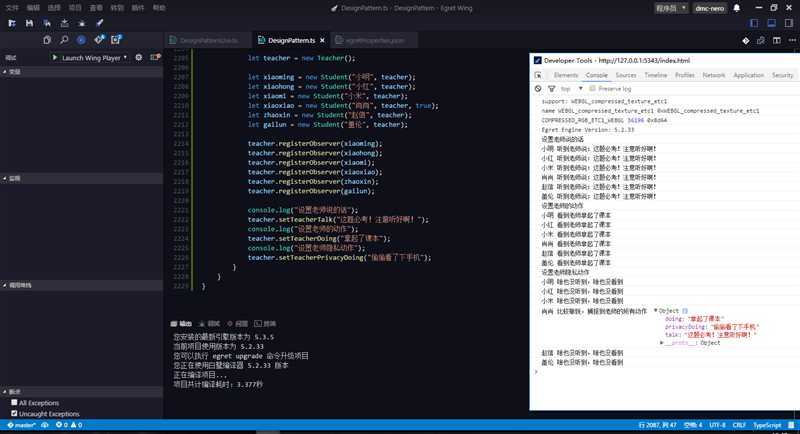Click the rocket icon in top toolbar
800x434 pixels.
(99, 23)
